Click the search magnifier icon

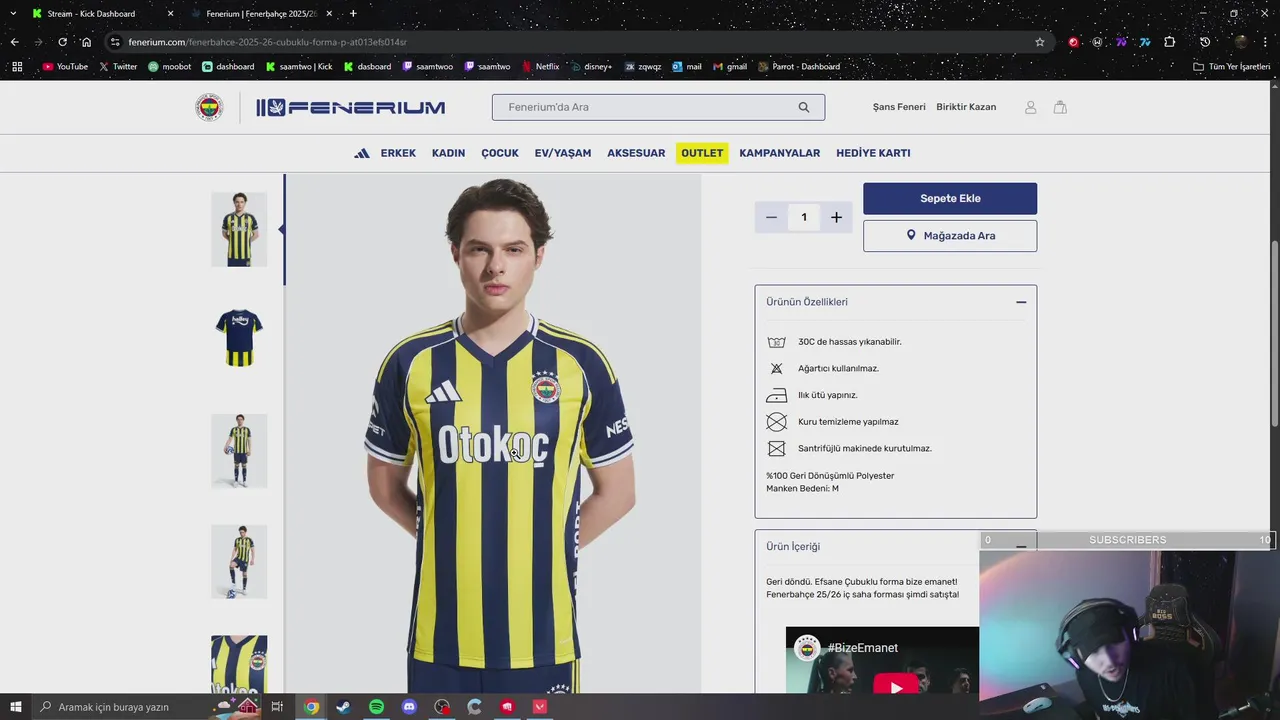804,107
